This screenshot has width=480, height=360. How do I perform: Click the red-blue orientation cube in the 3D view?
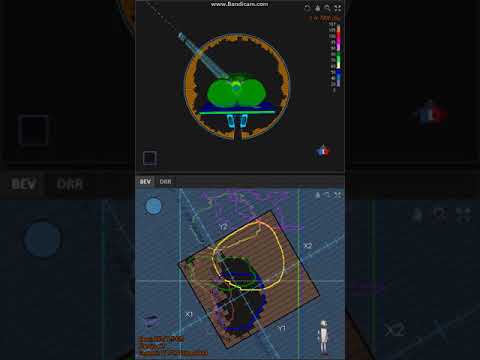click(322, 151)
